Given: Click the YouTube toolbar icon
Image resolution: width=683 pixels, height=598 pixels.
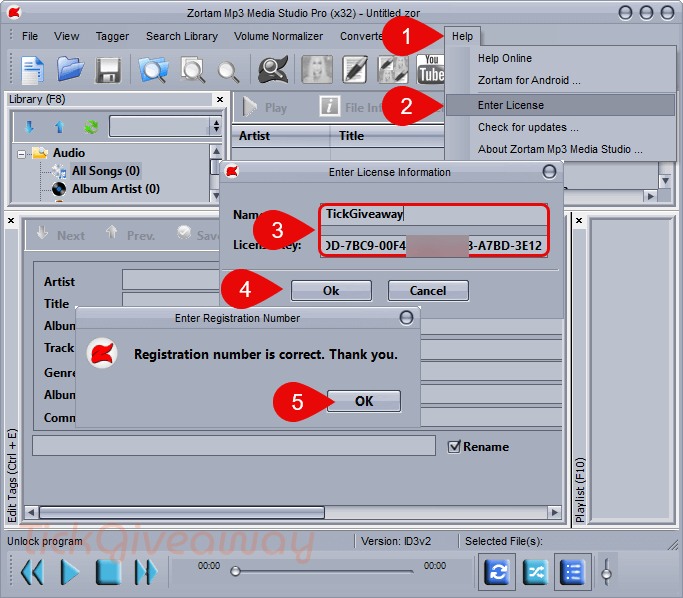Looking at the screenshot, I should (x=430, y=69).
